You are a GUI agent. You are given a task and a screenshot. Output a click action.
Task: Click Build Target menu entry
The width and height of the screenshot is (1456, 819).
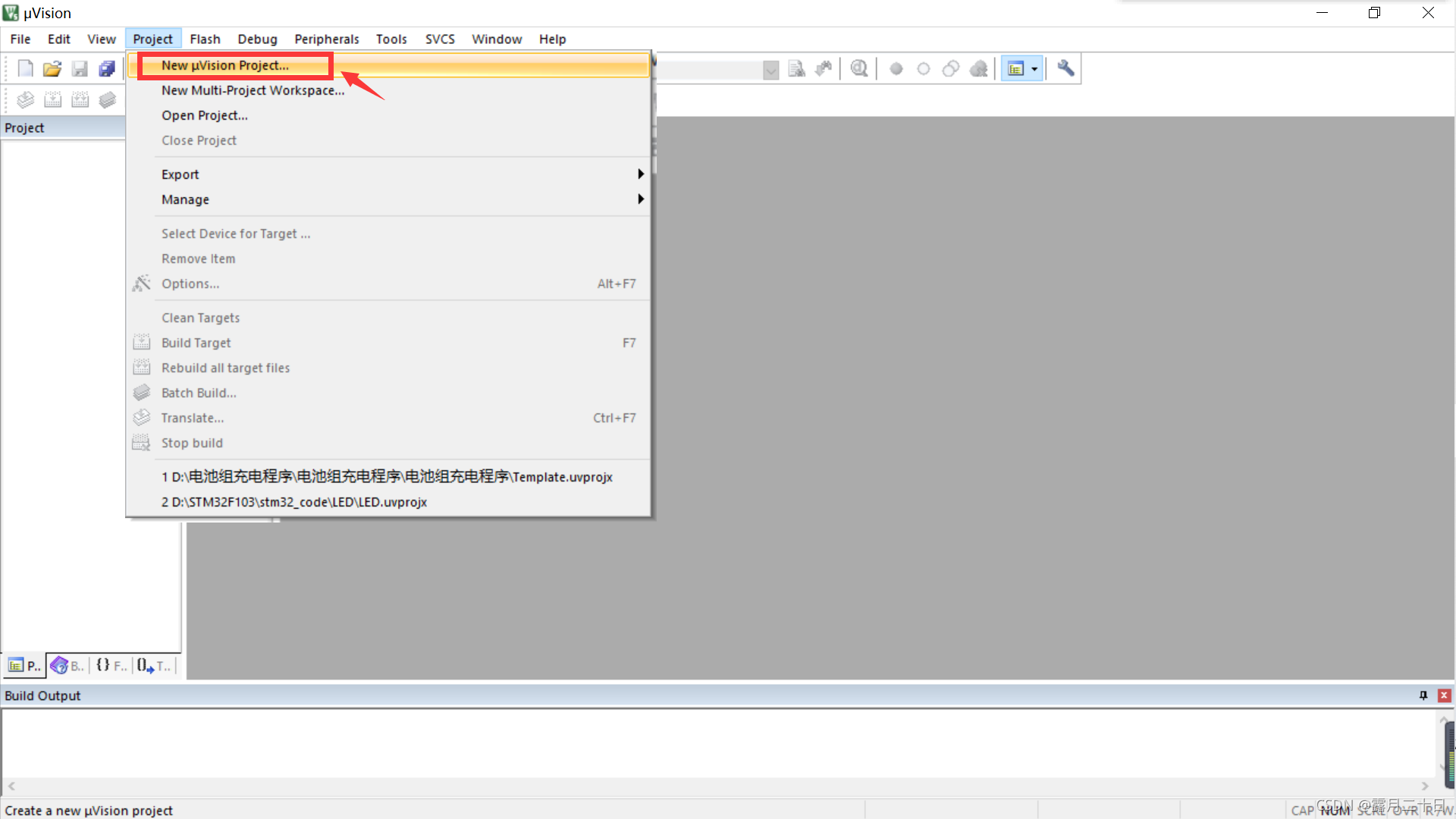(x=388, y=344)
